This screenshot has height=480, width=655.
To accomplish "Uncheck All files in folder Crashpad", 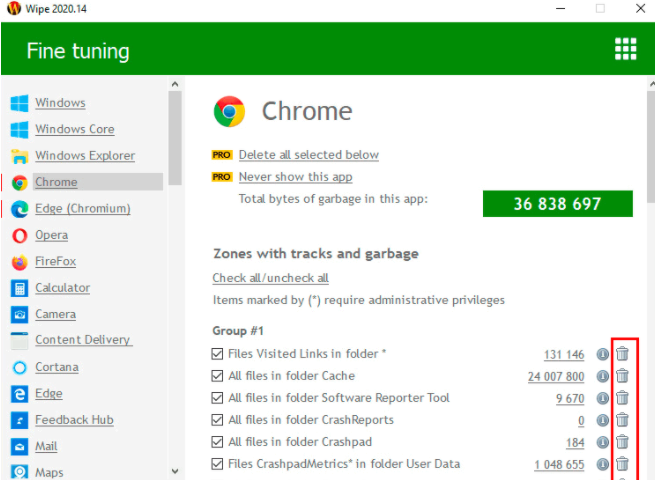I will 217,442.
